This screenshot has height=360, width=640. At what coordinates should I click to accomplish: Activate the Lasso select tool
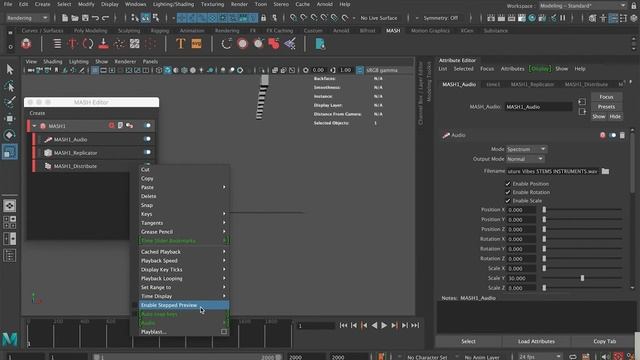click(10, 86)
